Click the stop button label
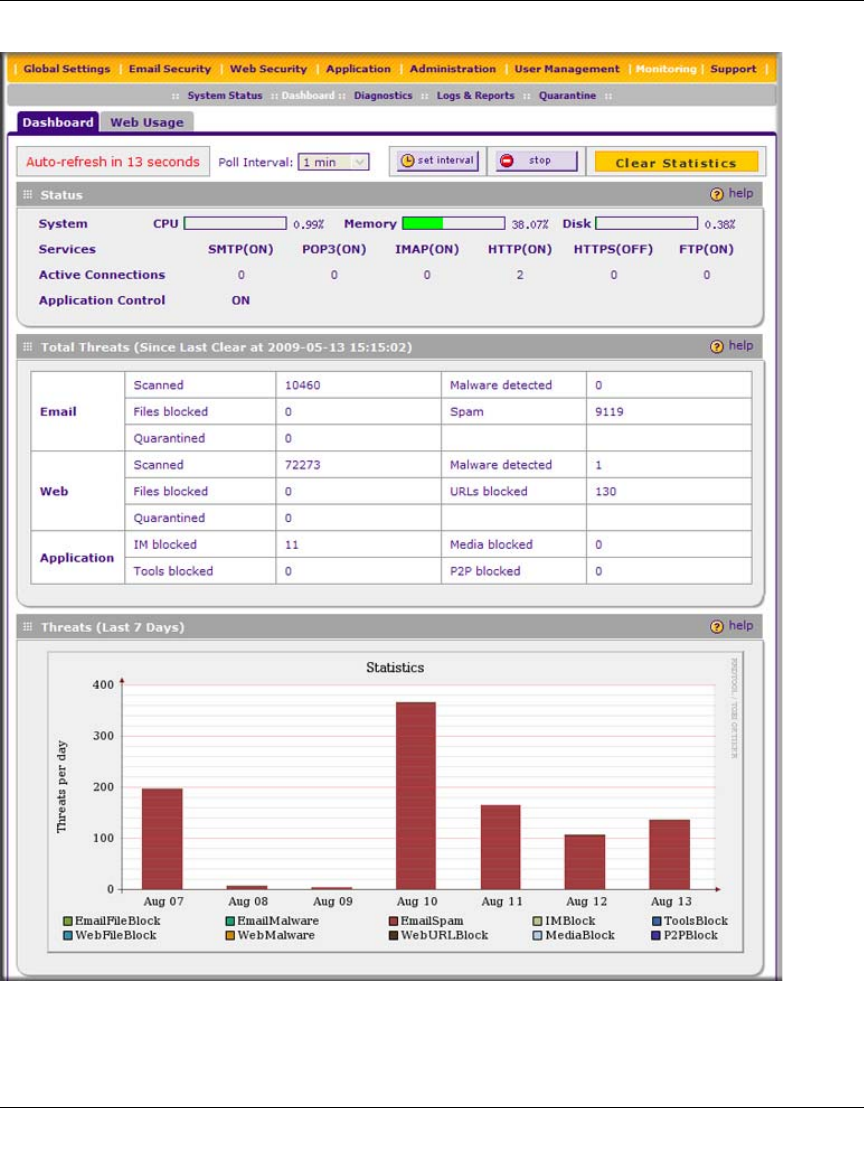The image size is (864, 1170). coord(539,160)
